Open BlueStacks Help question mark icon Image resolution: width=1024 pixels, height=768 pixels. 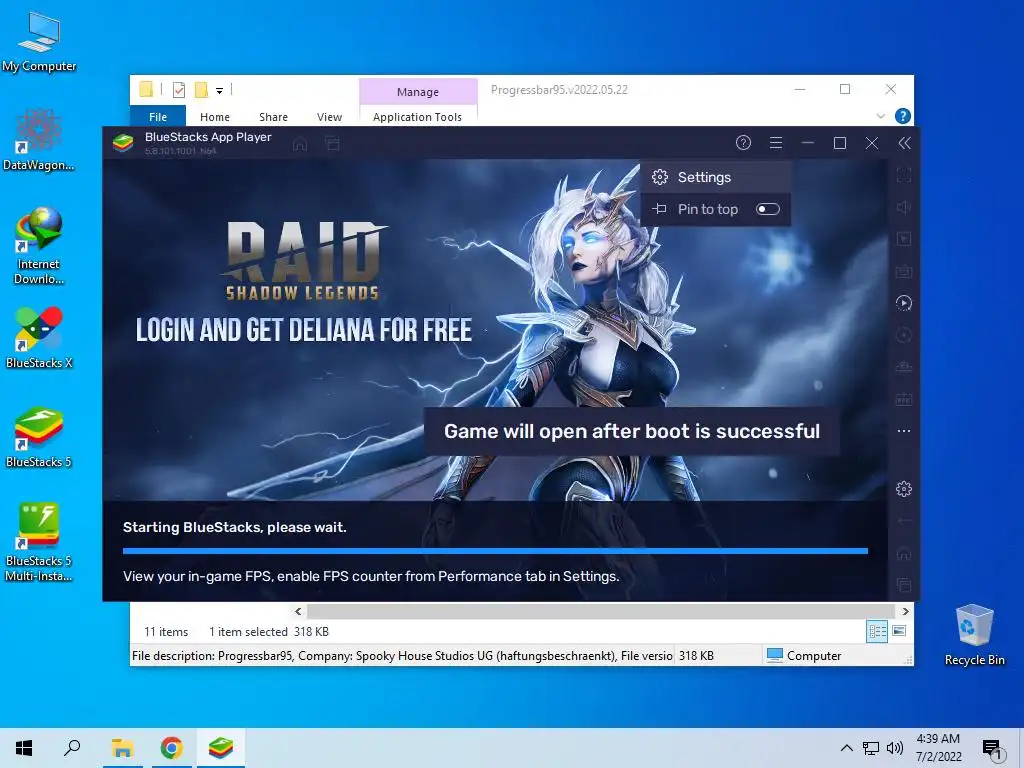[x=743, y=143]
